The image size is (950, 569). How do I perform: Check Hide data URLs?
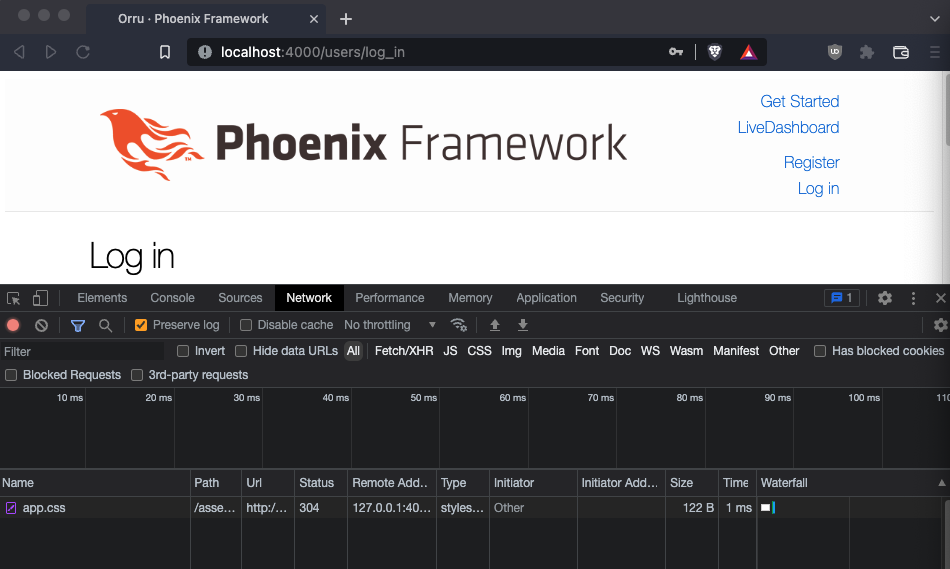click(241, 351)
